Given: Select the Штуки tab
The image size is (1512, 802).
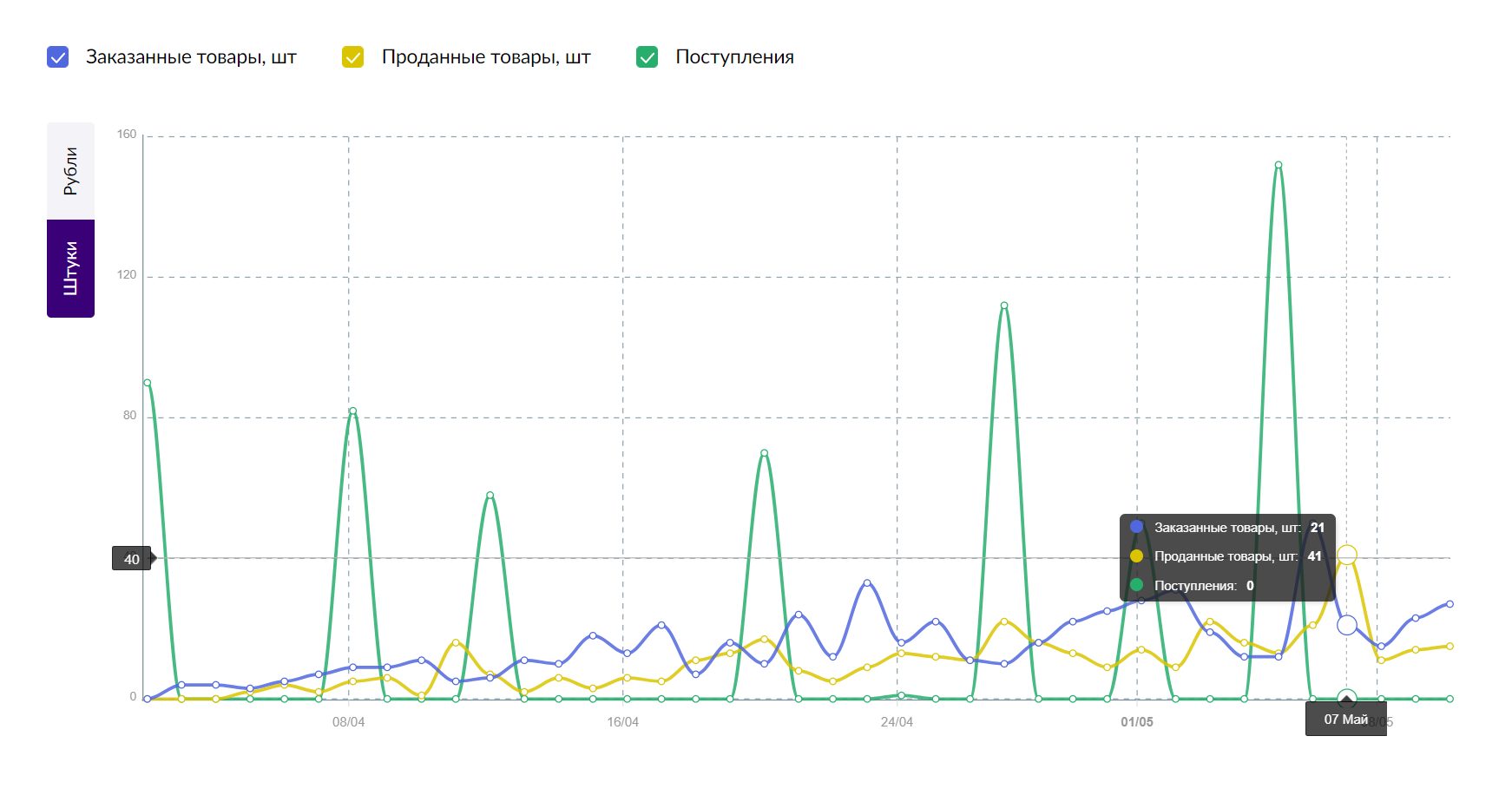Looking at the screenshot, I should (70, 268).
